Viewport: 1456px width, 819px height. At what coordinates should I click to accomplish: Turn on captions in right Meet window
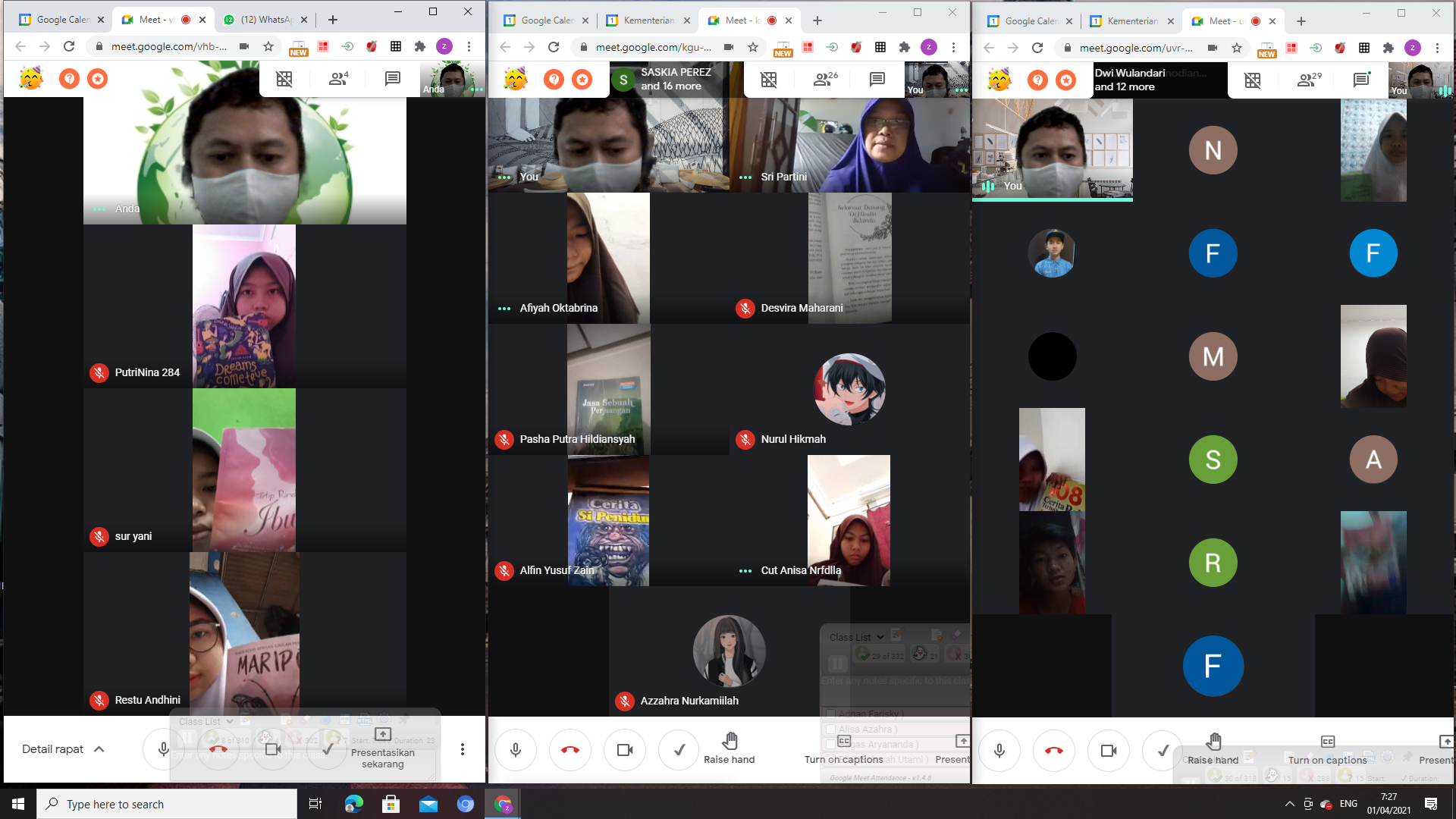1327,749
